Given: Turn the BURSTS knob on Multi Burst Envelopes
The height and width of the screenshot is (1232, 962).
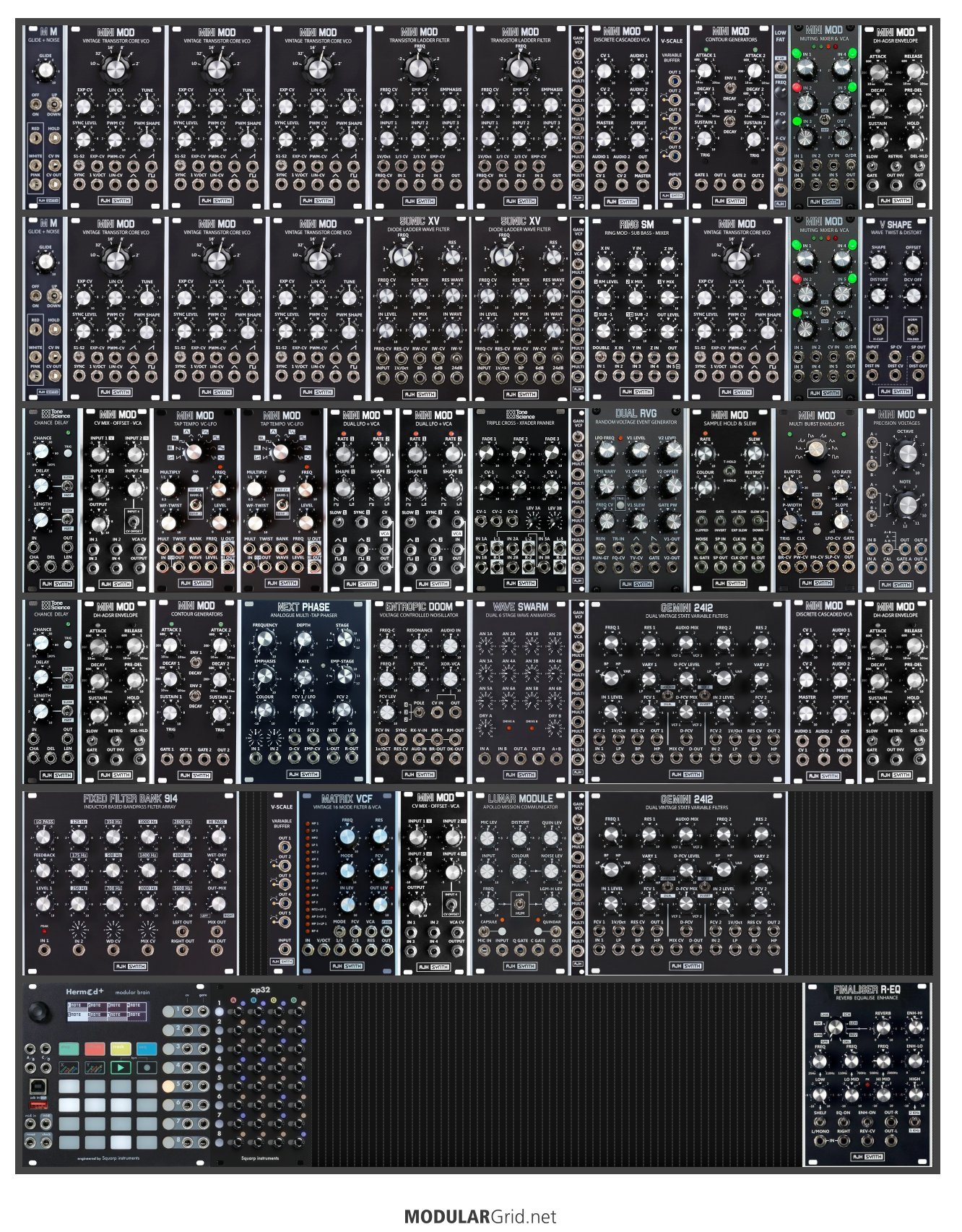Looking at the screenshot, I should (792, 488).
